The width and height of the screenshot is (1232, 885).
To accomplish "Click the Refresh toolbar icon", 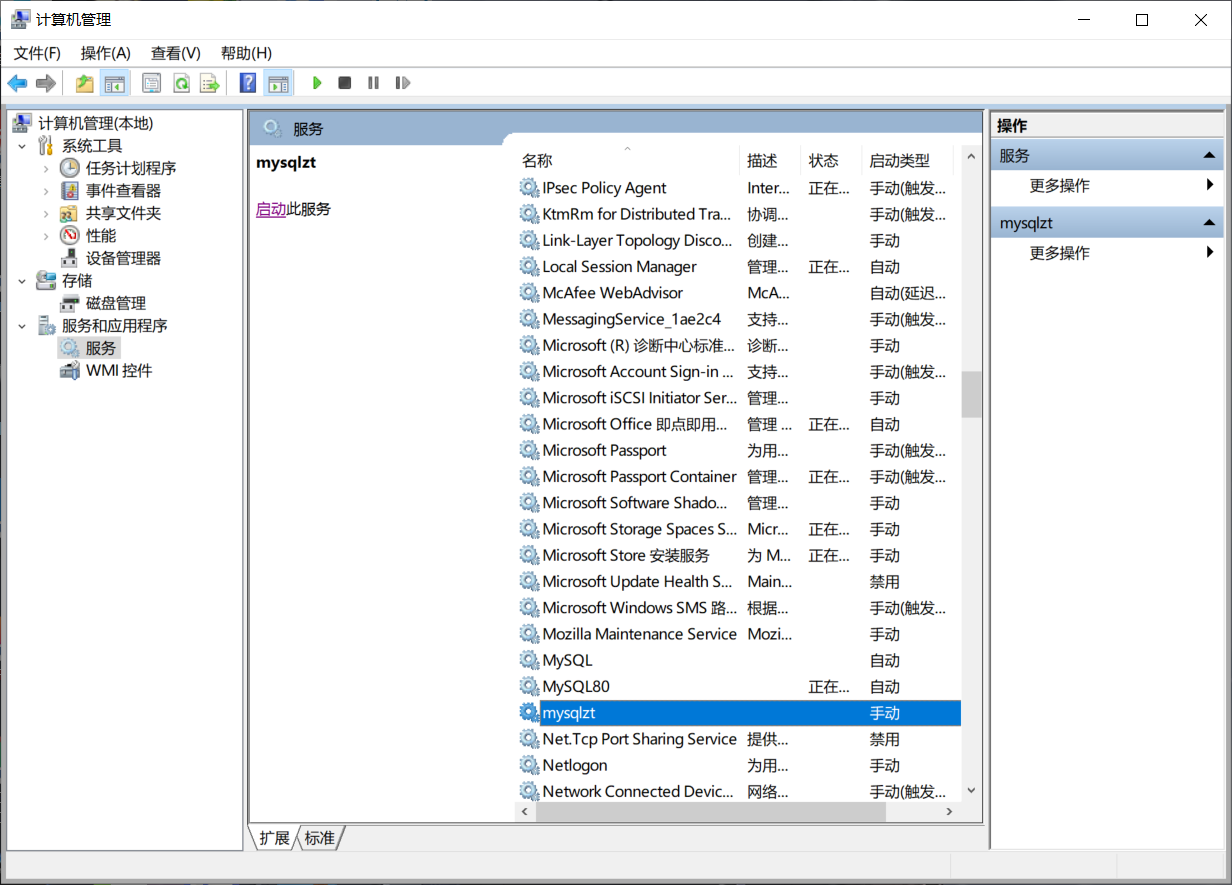I will tap(181, 83).
